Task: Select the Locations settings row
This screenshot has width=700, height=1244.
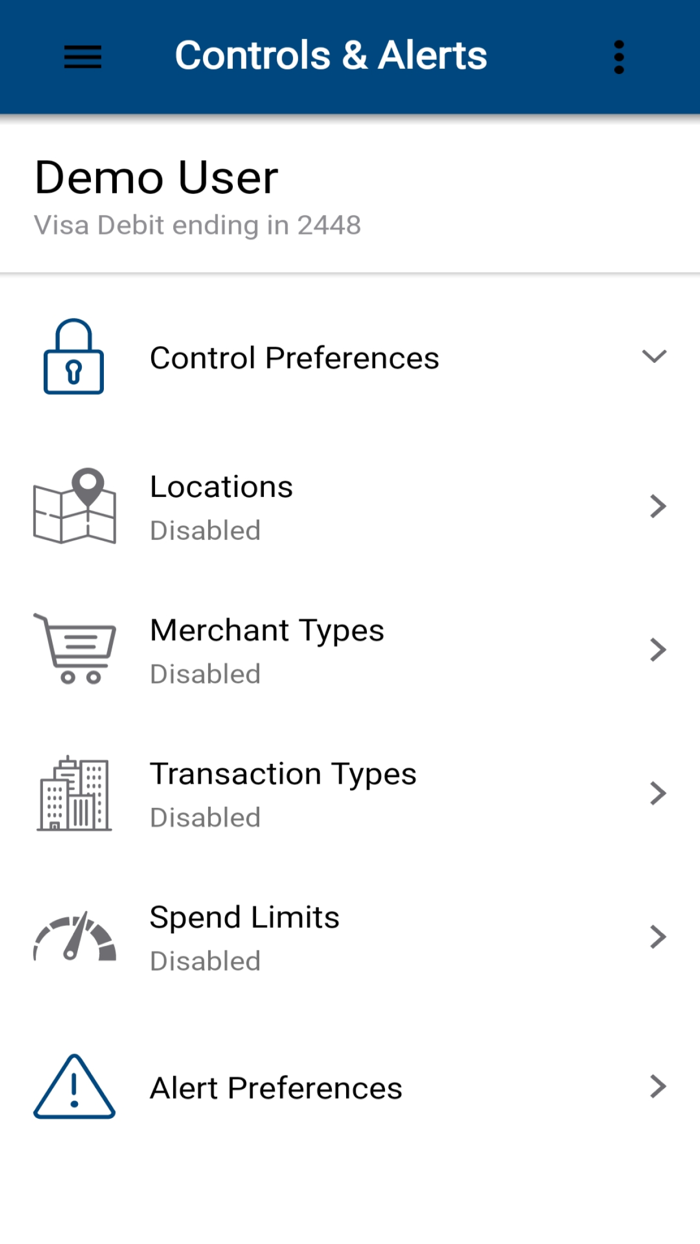Action: pyautogui.click(x=350, y=505)
